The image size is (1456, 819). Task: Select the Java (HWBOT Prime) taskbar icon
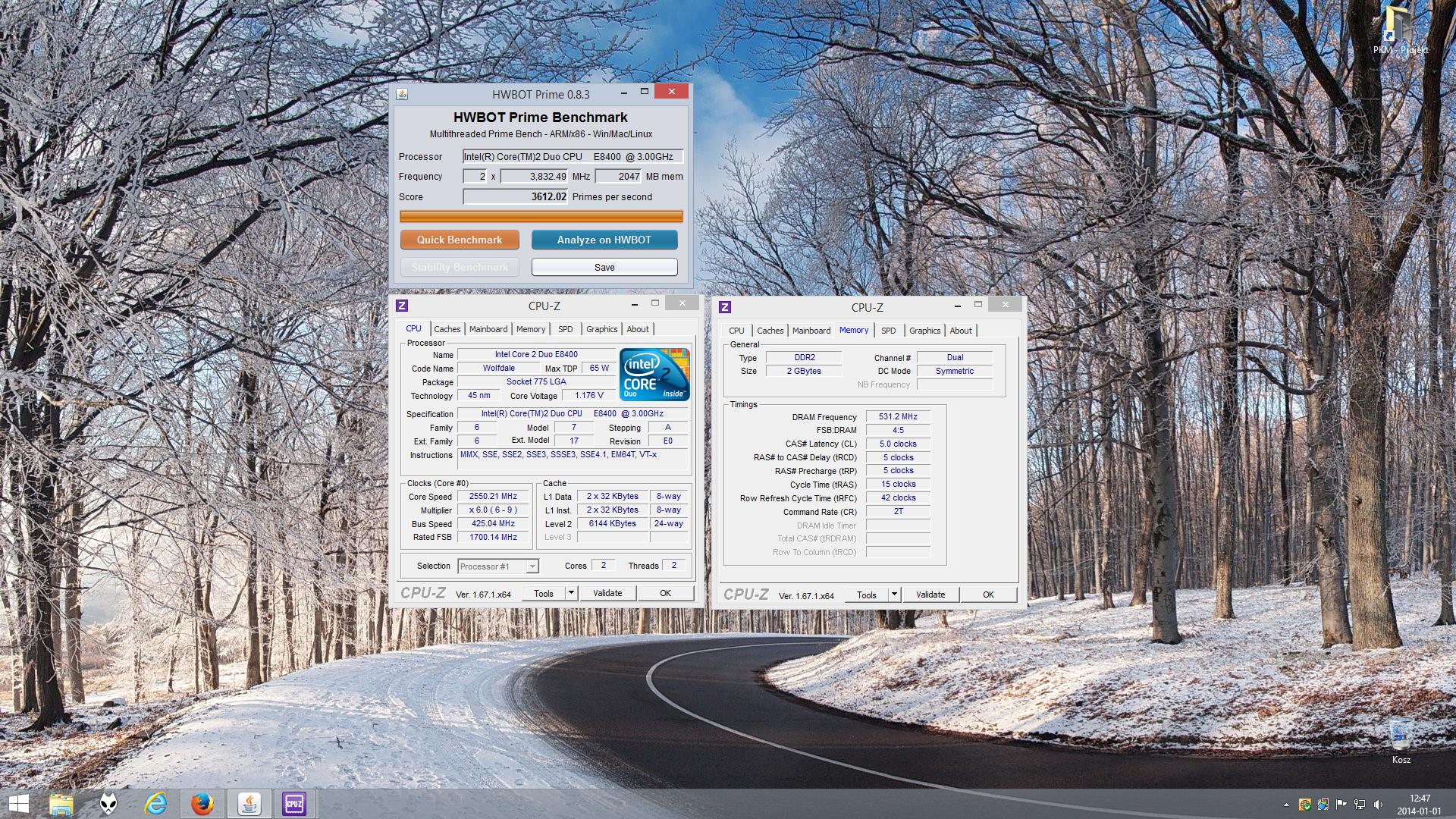tap(249, 804)
